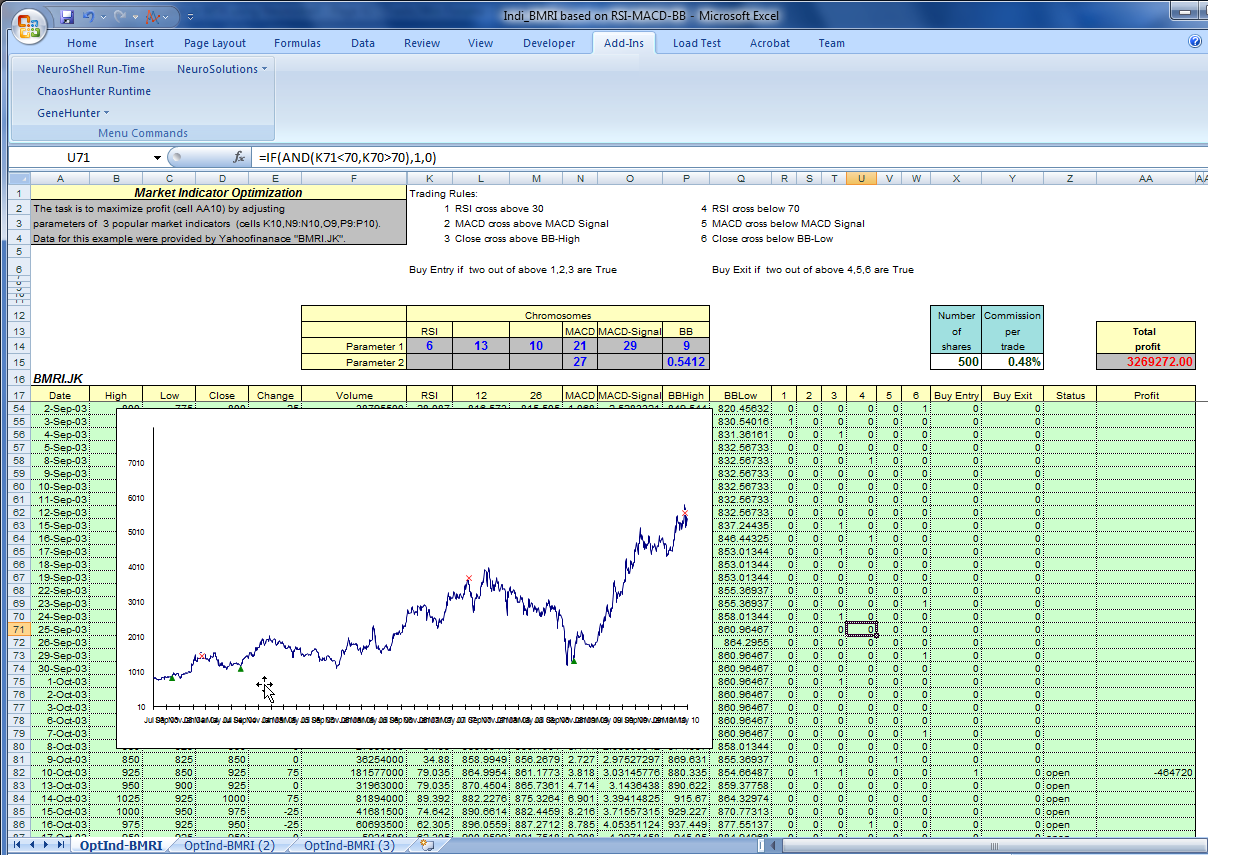Select the Chromosomes header cell
Image resolution: width=1244 pixels, height=855 pixels.
click(558, 315)
